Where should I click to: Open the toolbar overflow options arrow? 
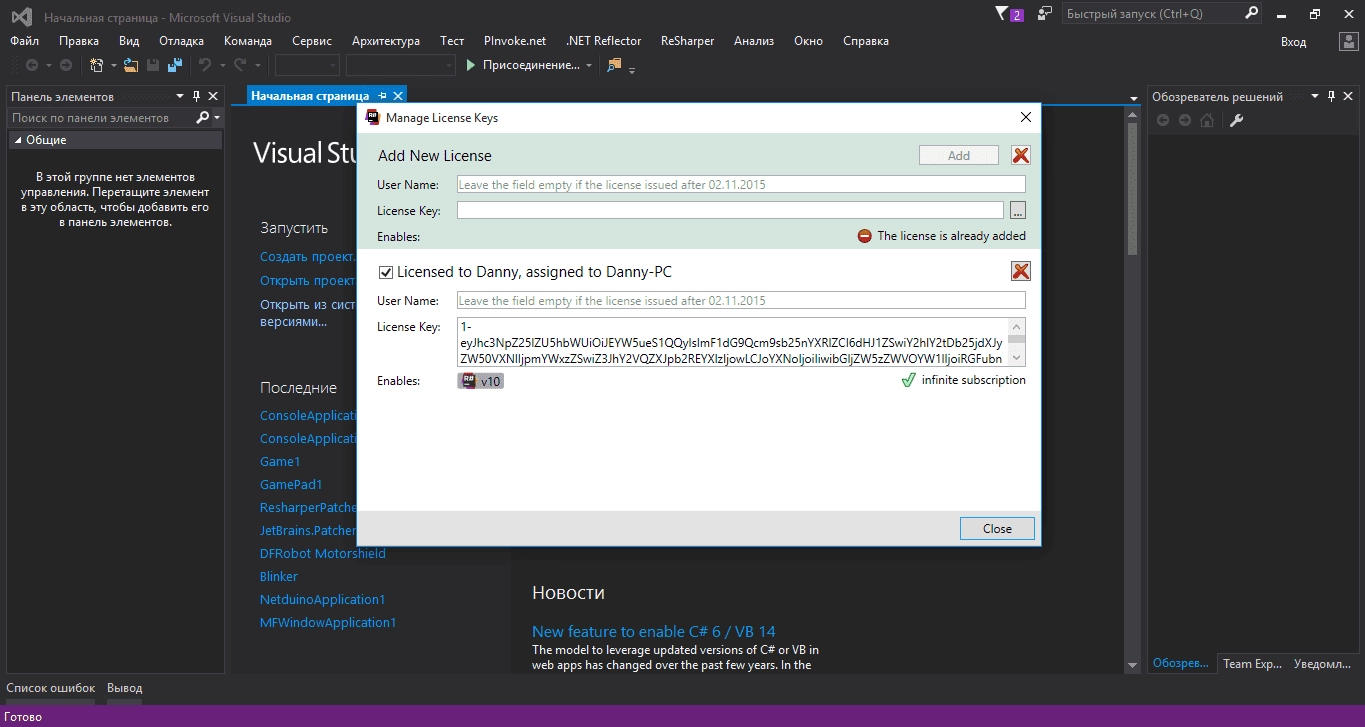point(632,69)
